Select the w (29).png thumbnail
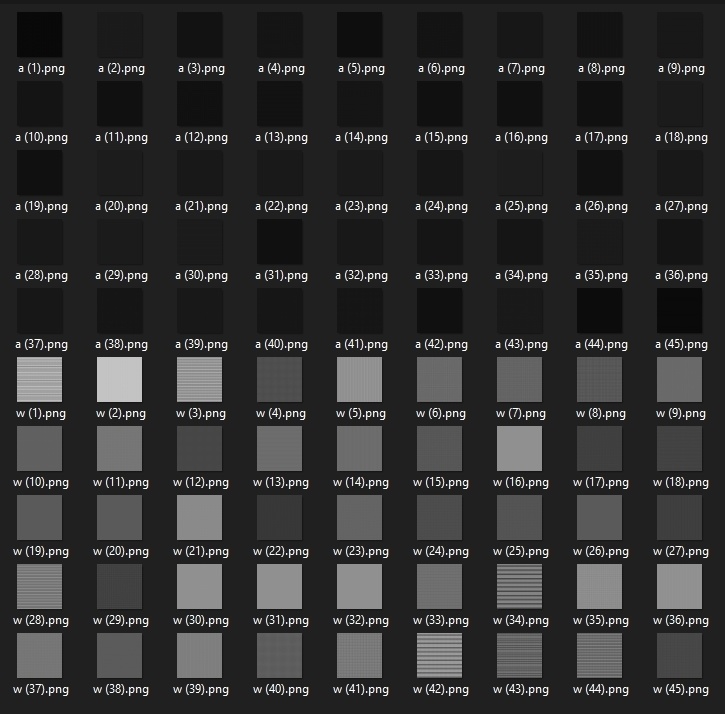The height and width of the screenshot is (714, 725). coord(119,586)
